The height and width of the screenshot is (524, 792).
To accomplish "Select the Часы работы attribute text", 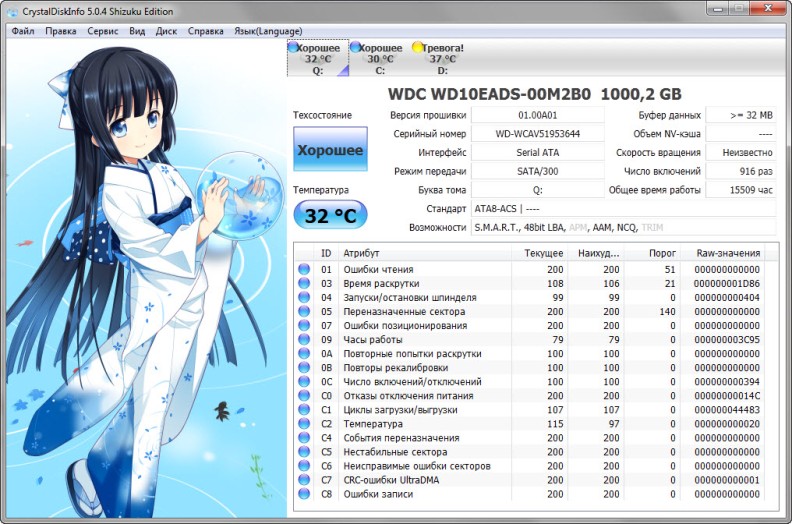I will click(x=373, y=340).
